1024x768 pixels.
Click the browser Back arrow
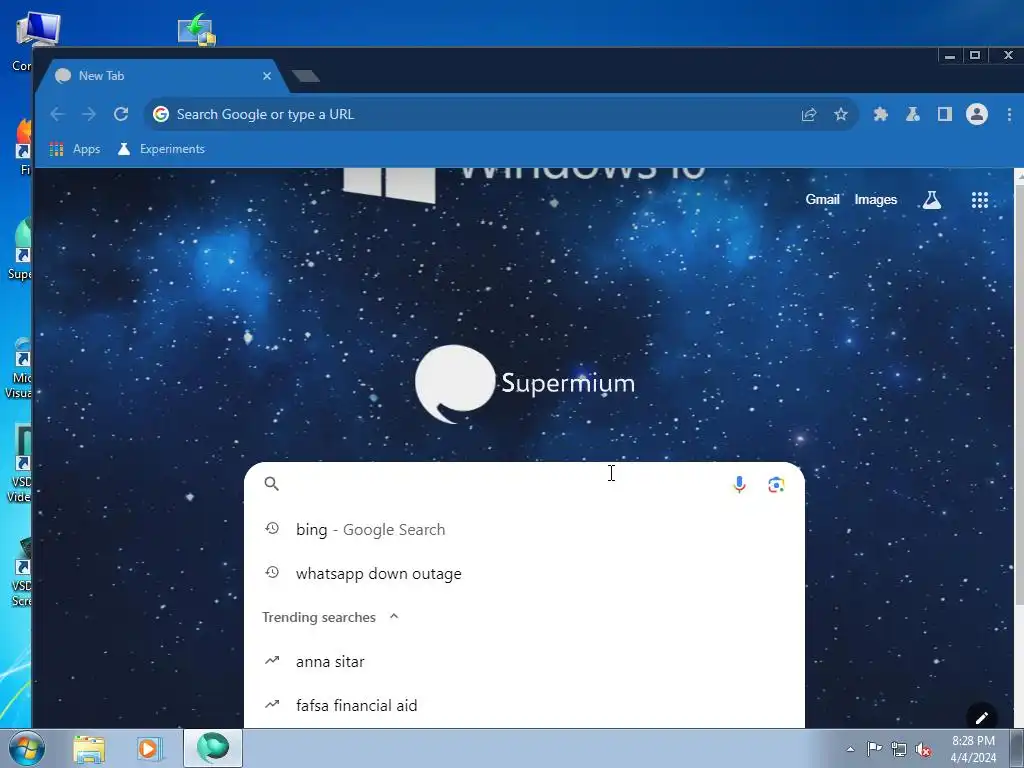click(57, 114)
